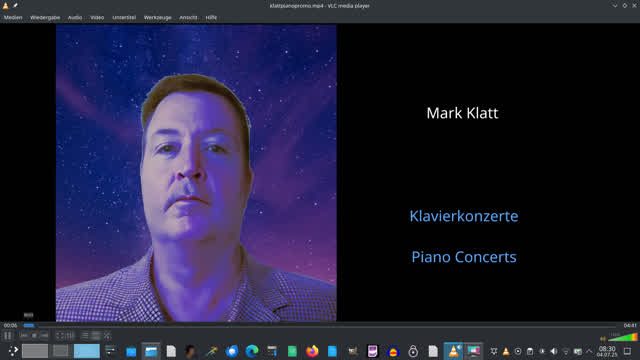Open the purple application icon
The image size is (640, 360).
pyautogui.click(x=372, y=351)
